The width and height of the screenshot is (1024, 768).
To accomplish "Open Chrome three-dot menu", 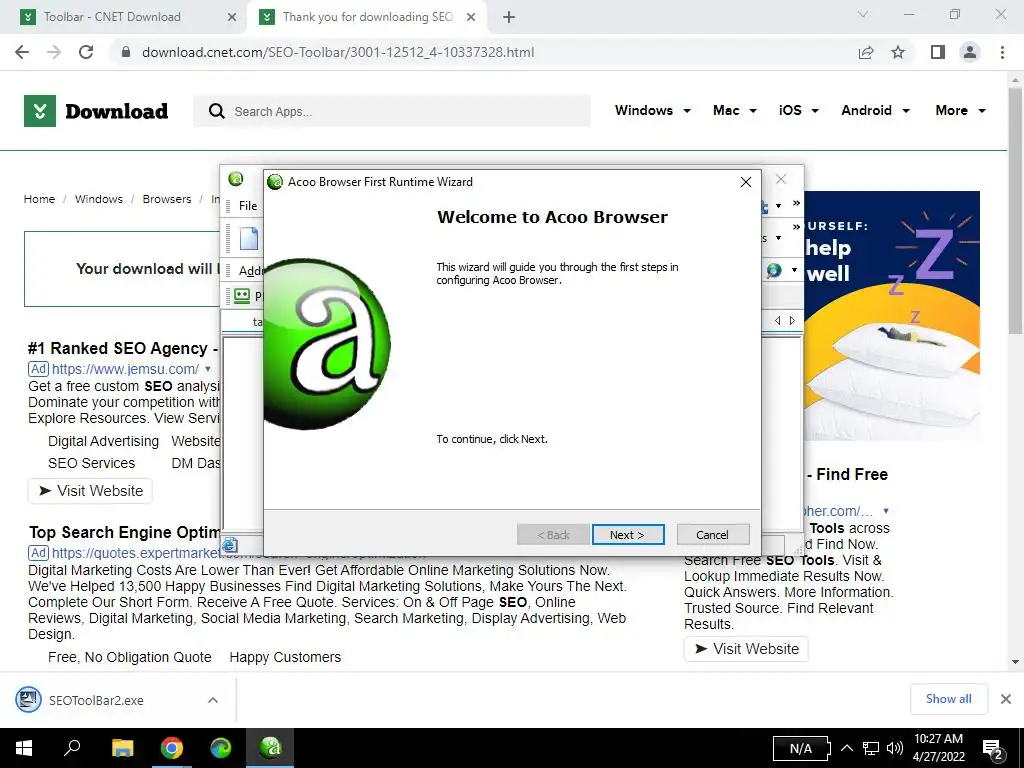I will (x=1002, y=52).
